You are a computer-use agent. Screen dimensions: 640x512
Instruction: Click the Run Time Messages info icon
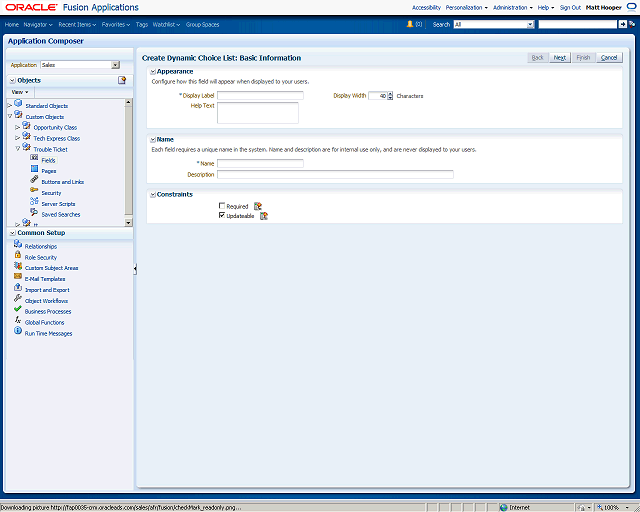[18, 330]
